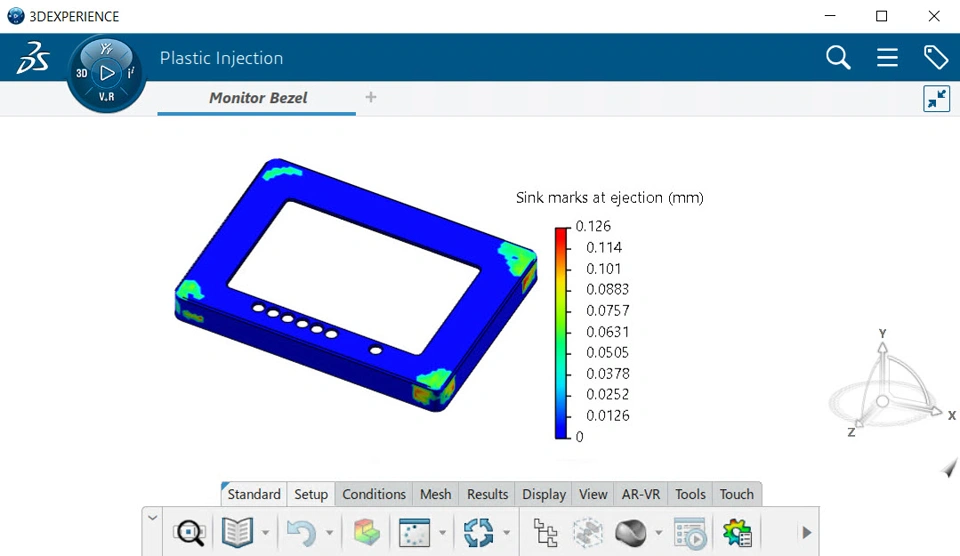Select the information quadrant of the compass
The width and height of the screenshot is (960, 556).
pyautogui.click(x=130, y=73)
